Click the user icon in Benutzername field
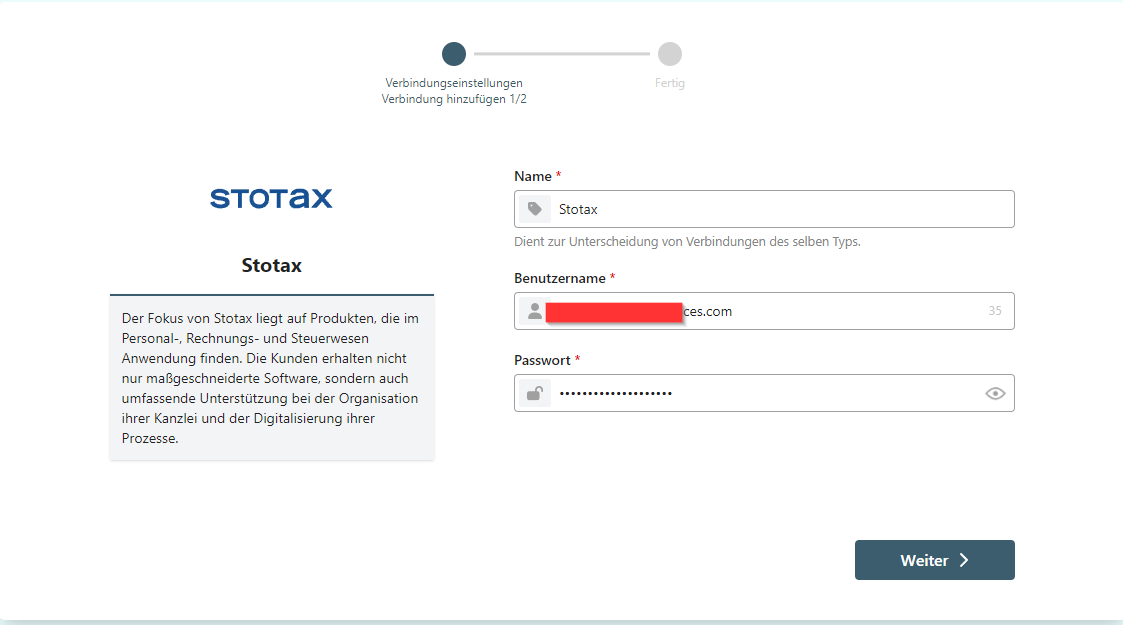This screenshot has height=625, width=1123. (x=534, y=311)
